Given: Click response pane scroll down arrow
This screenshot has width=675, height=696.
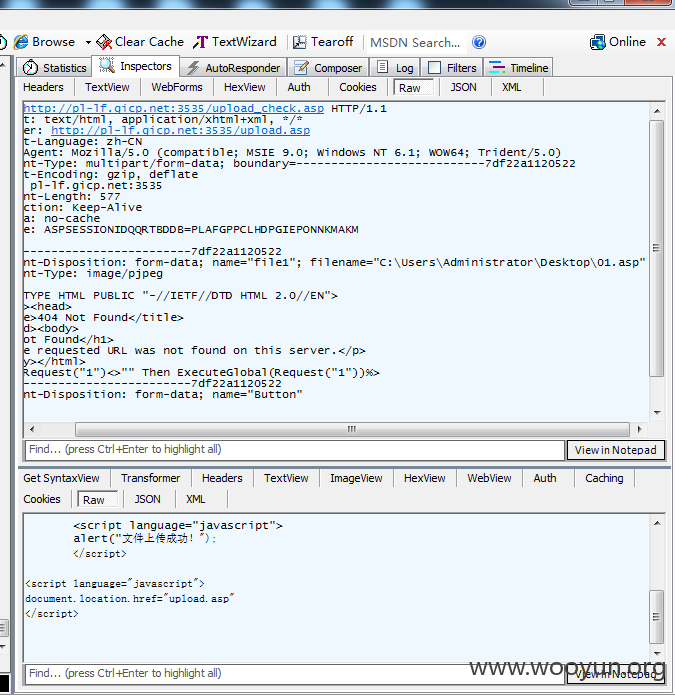Looking at the screenshot, I should coord(657,653).
